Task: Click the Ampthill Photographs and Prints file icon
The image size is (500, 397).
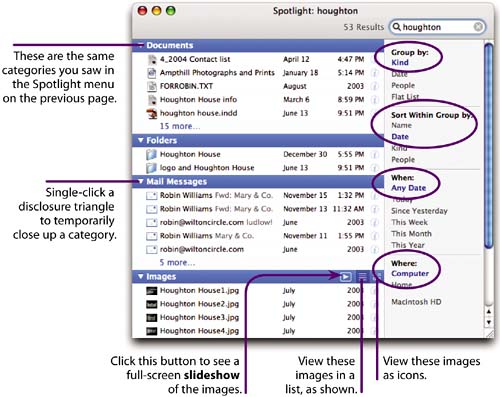Action: click(x=152, y=73)
